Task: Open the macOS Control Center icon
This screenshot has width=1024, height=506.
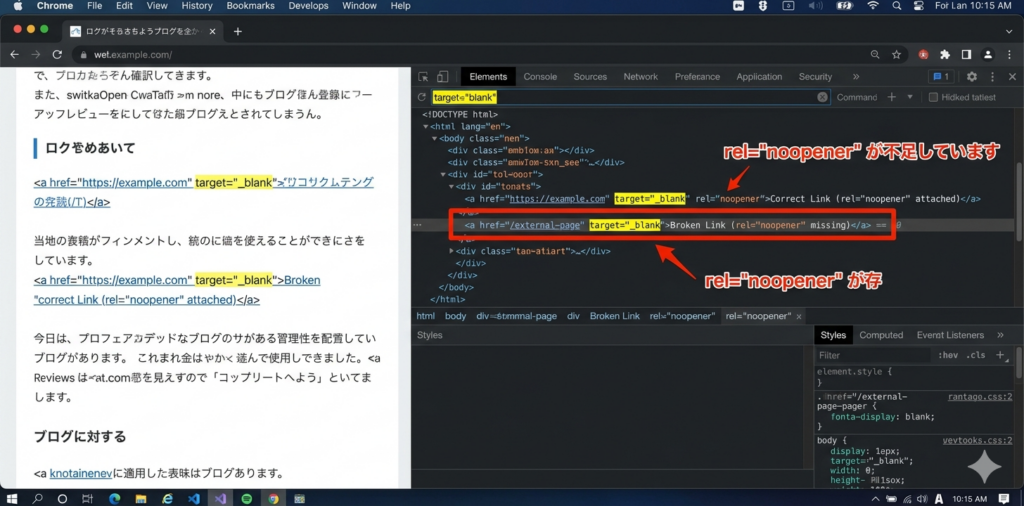Action: [920, 6]
